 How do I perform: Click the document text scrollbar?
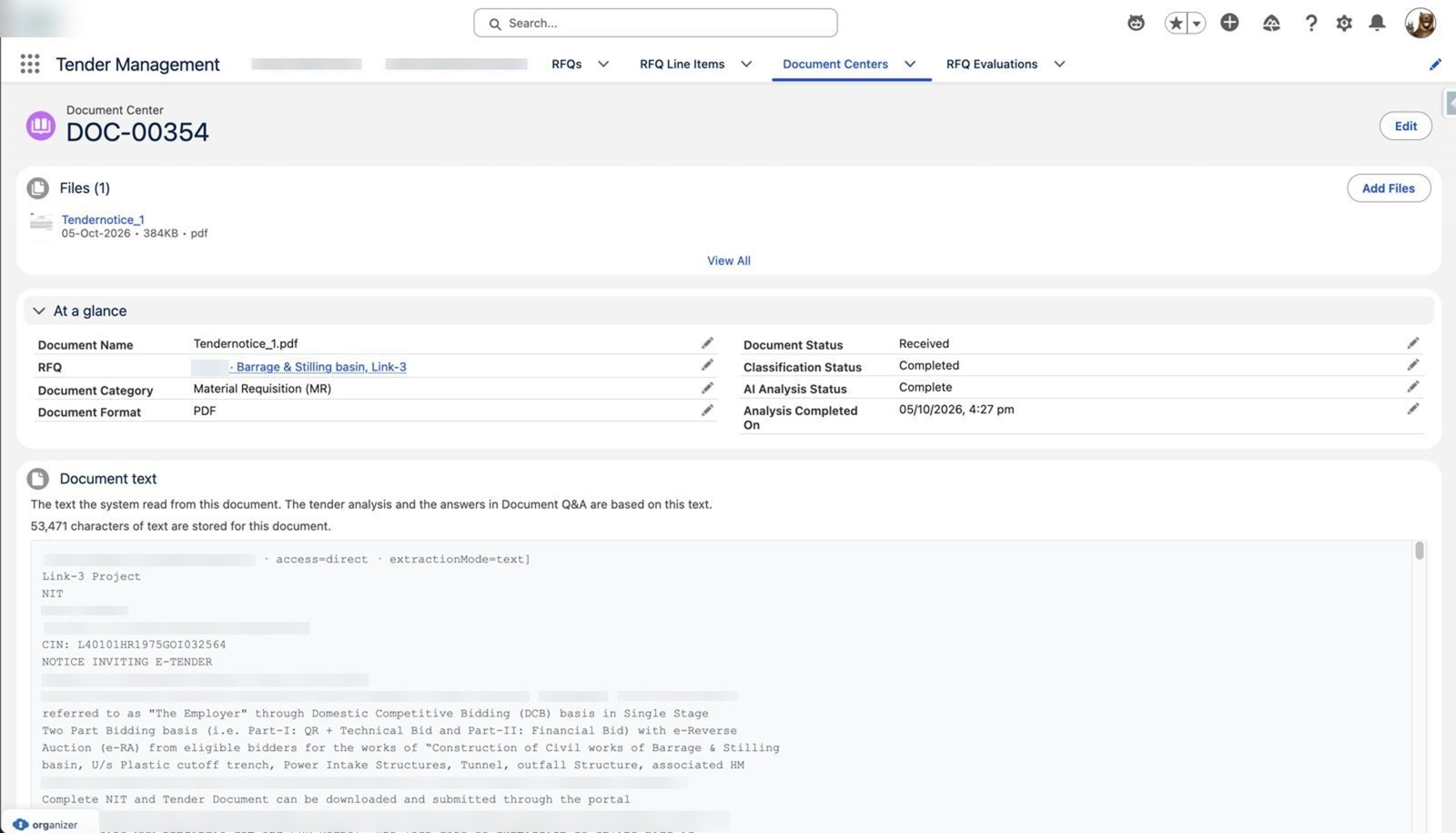point(1419,551)
